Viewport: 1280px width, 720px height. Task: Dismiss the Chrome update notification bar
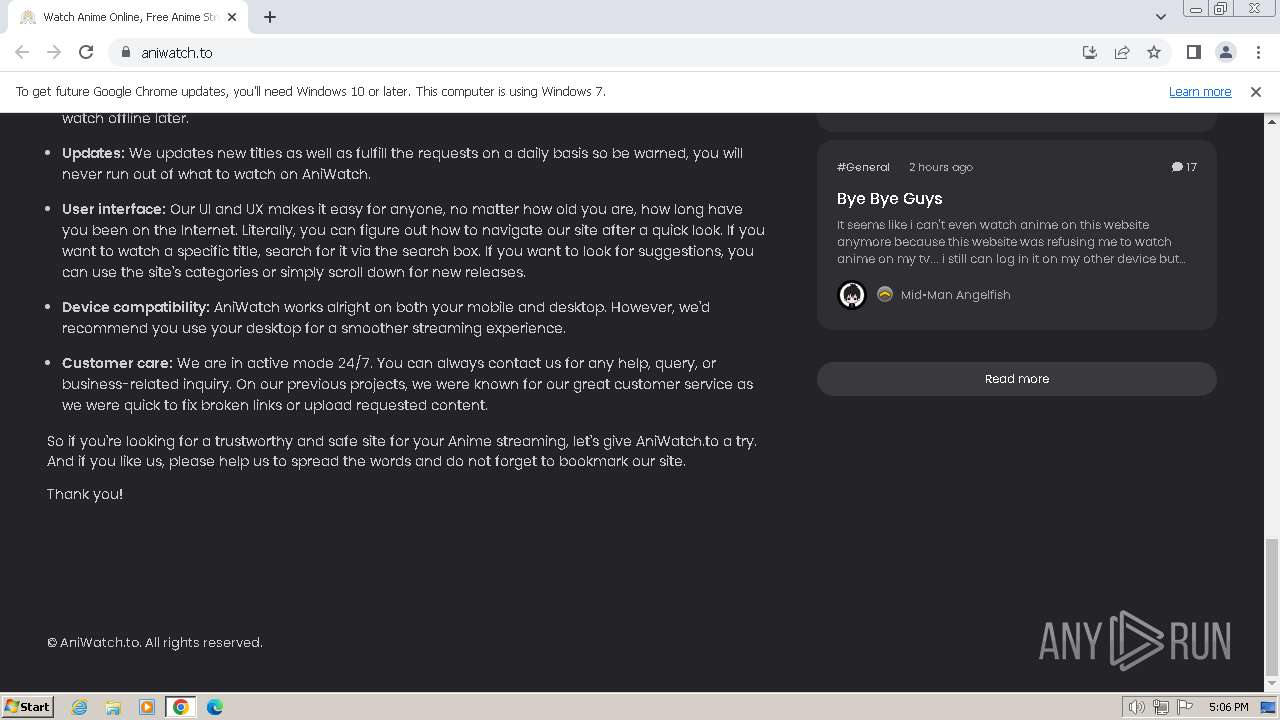point(1255,91)
